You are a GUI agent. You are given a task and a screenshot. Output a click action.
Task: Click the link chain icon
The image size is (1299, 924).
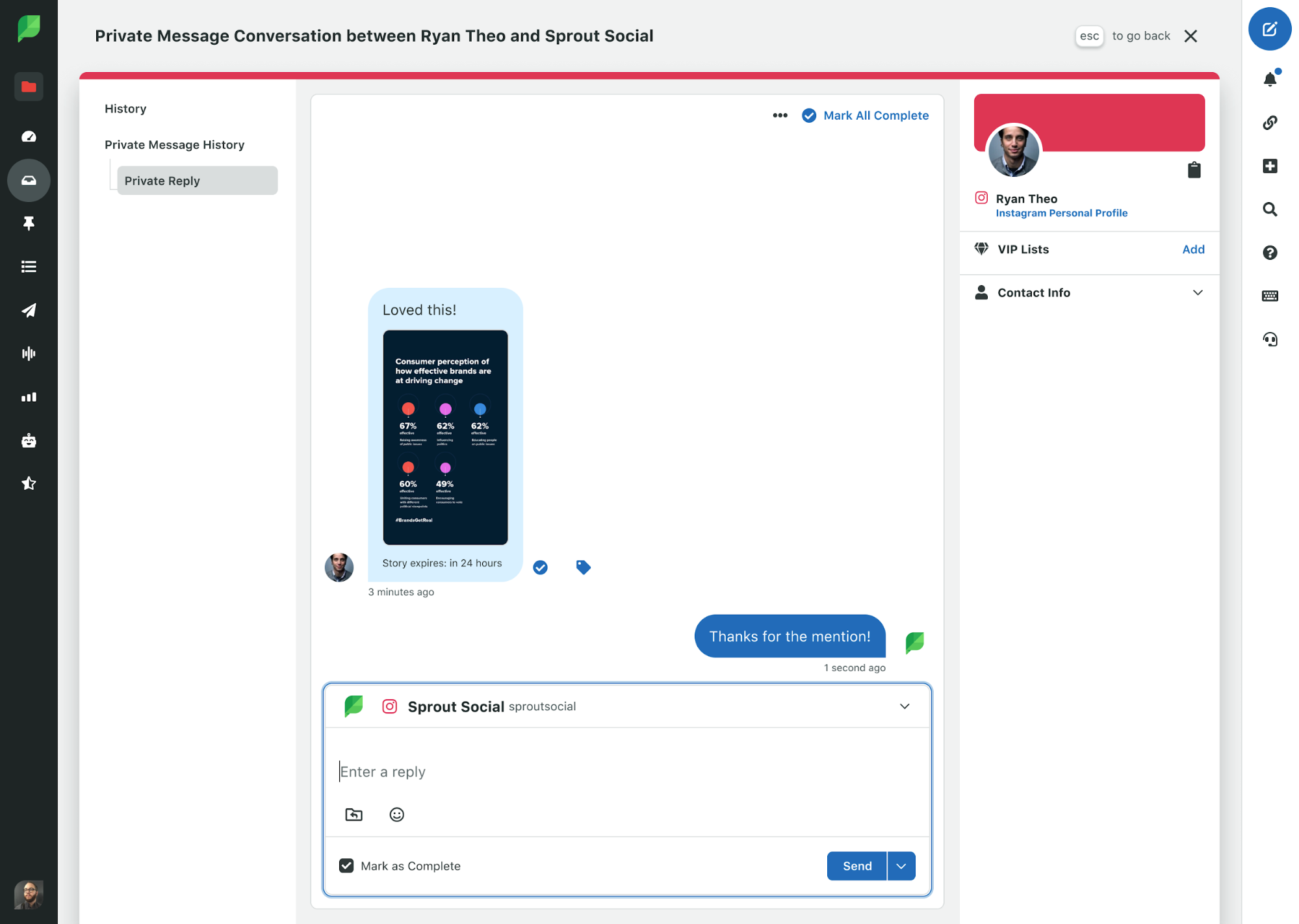click(x=1270, y=122)
